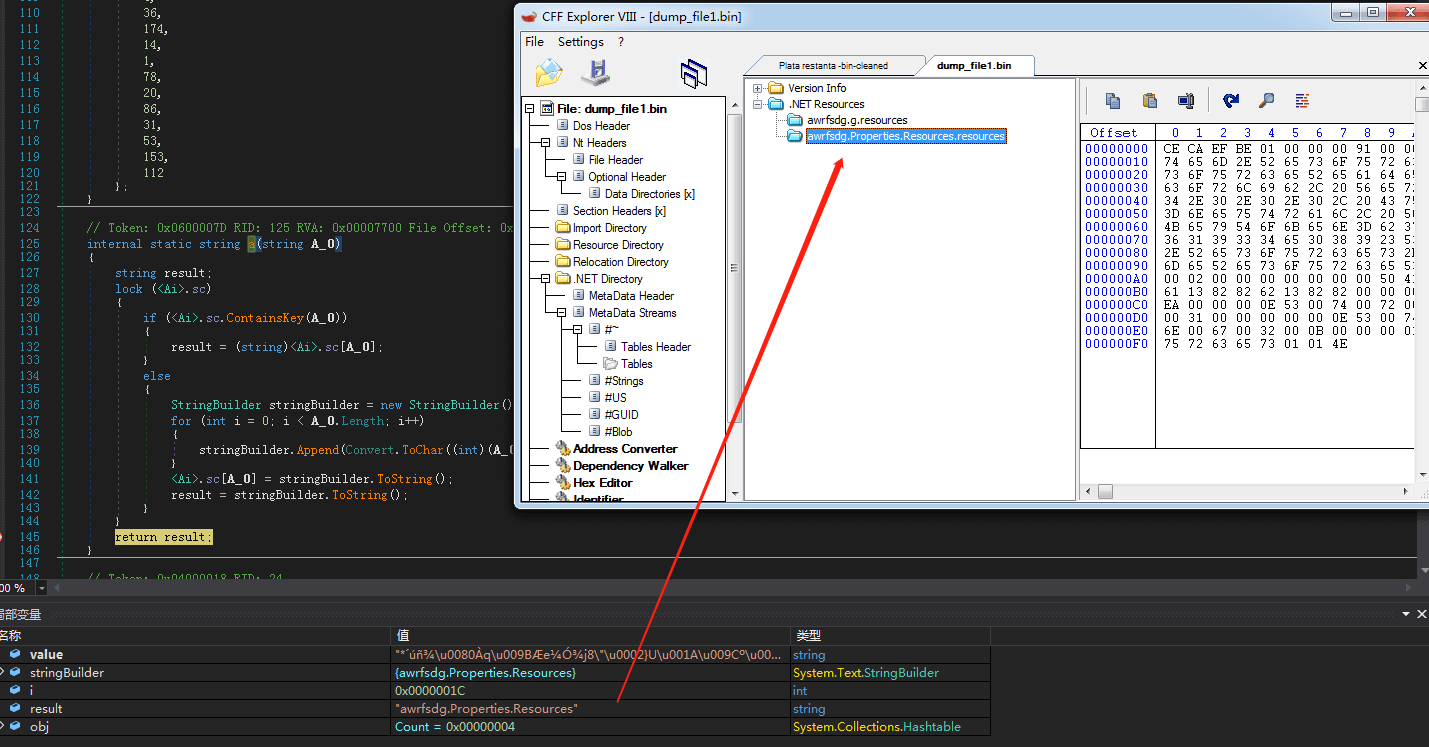Click the CFF Explorer title bar app icon

coord(529,17)
